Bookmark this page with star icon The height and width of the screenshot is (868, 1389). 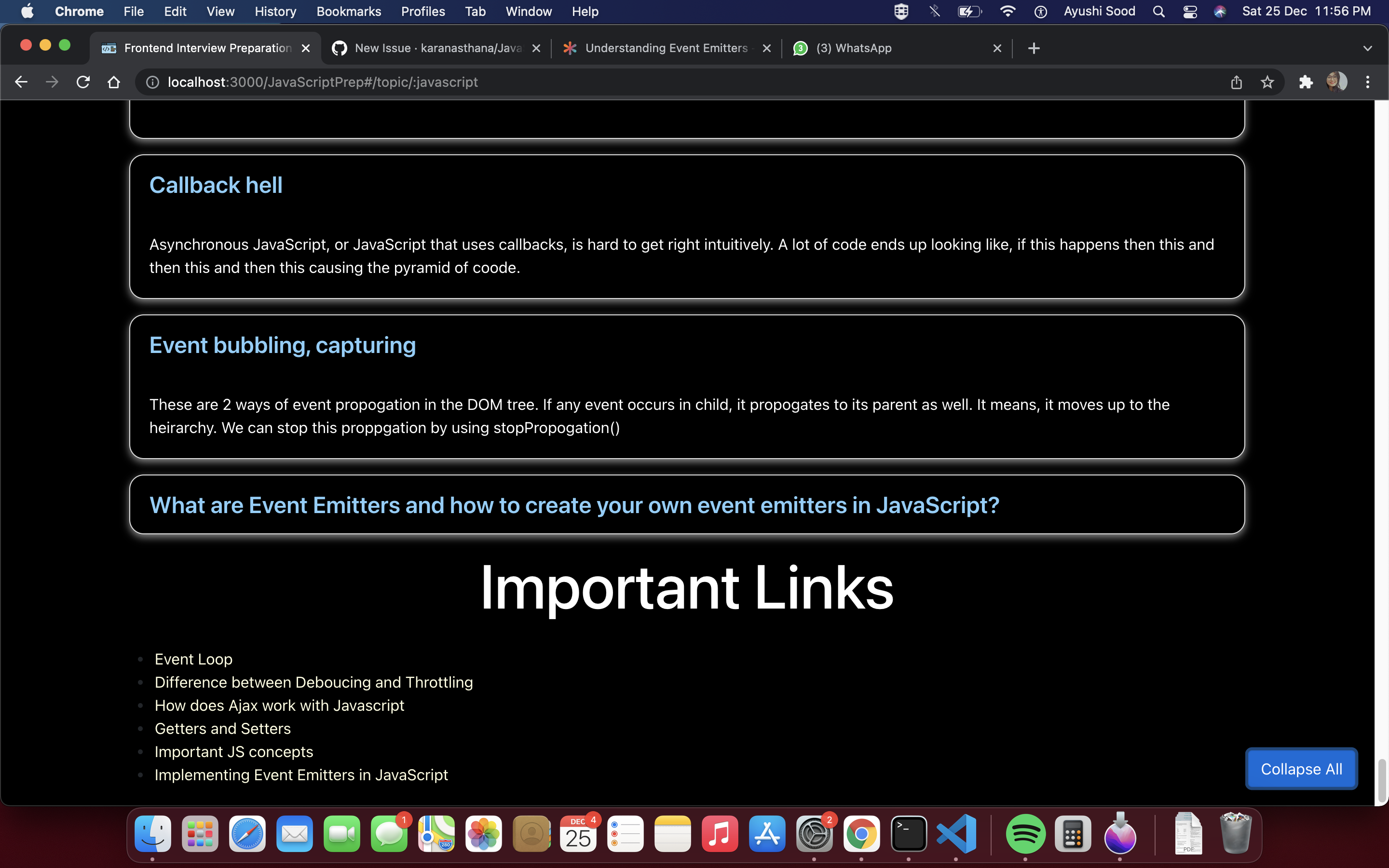coord(1267,82)
